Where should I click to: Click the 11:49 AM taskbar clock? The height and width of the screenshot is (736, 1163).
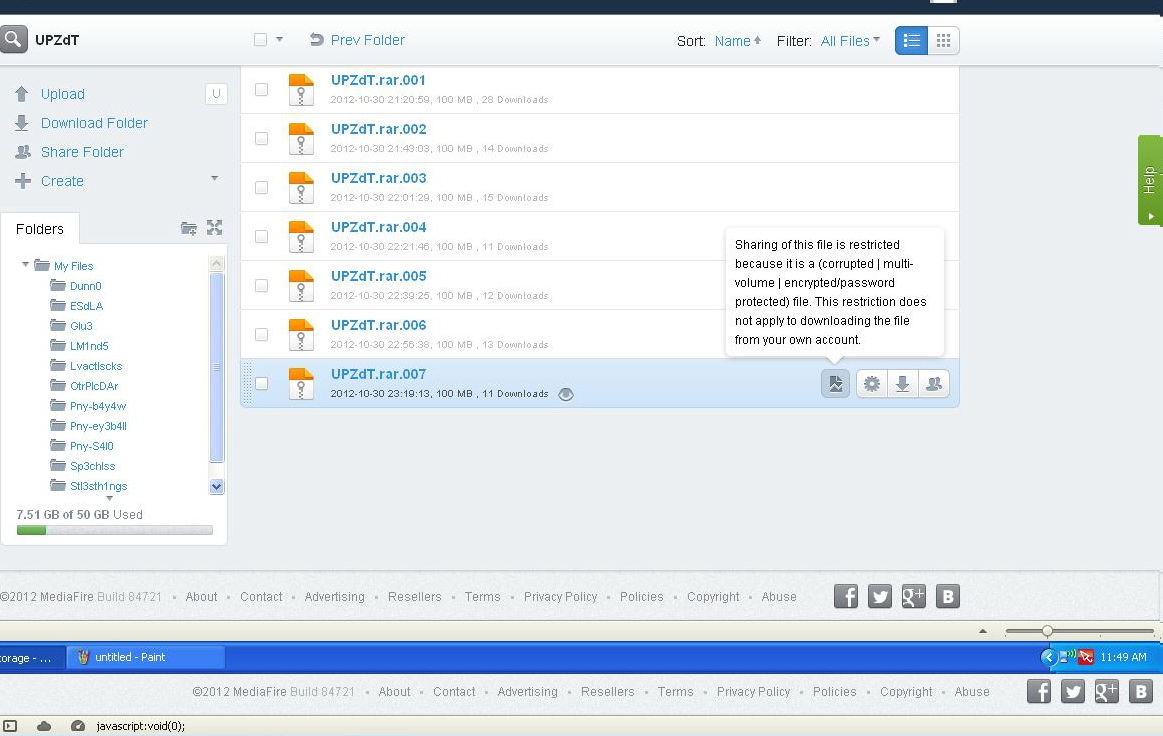tap(1123, 657)
